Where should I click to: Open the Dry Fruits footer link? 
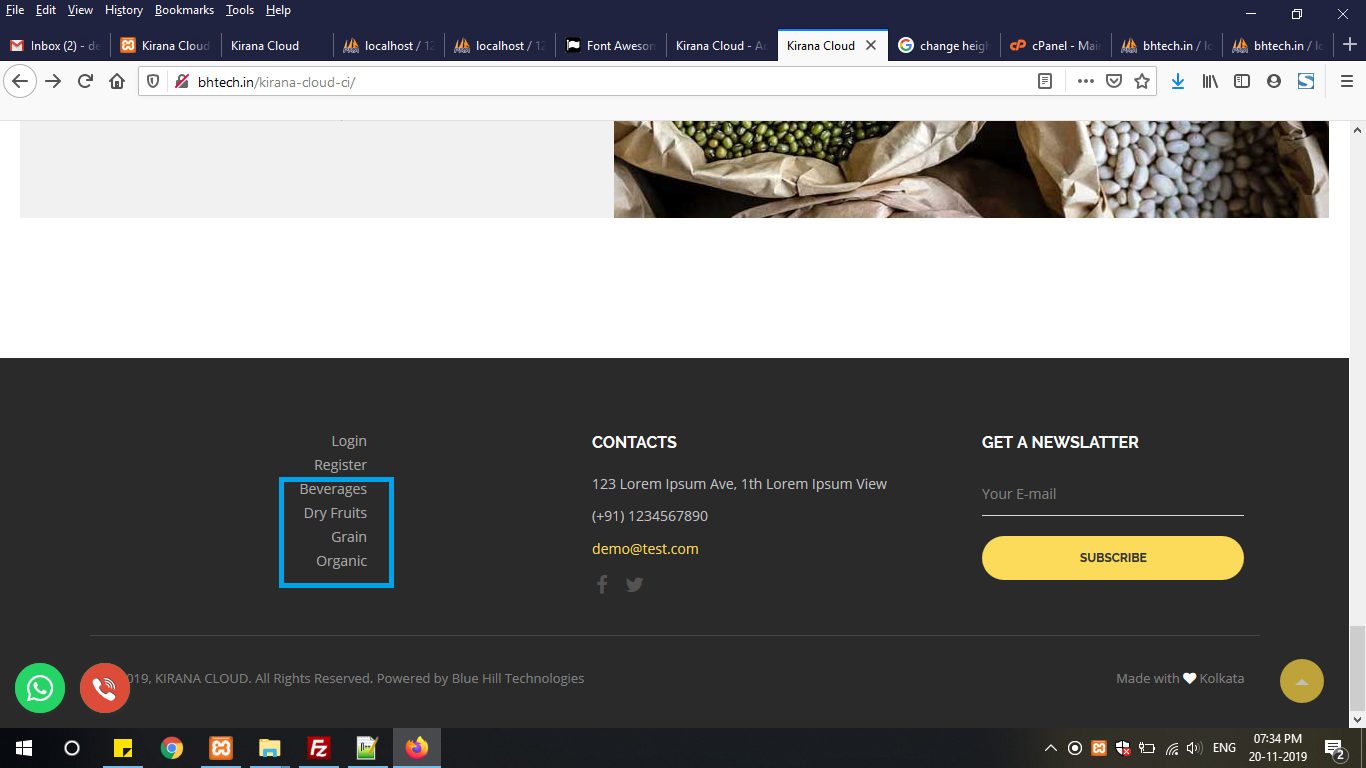[x=335, y=513]
